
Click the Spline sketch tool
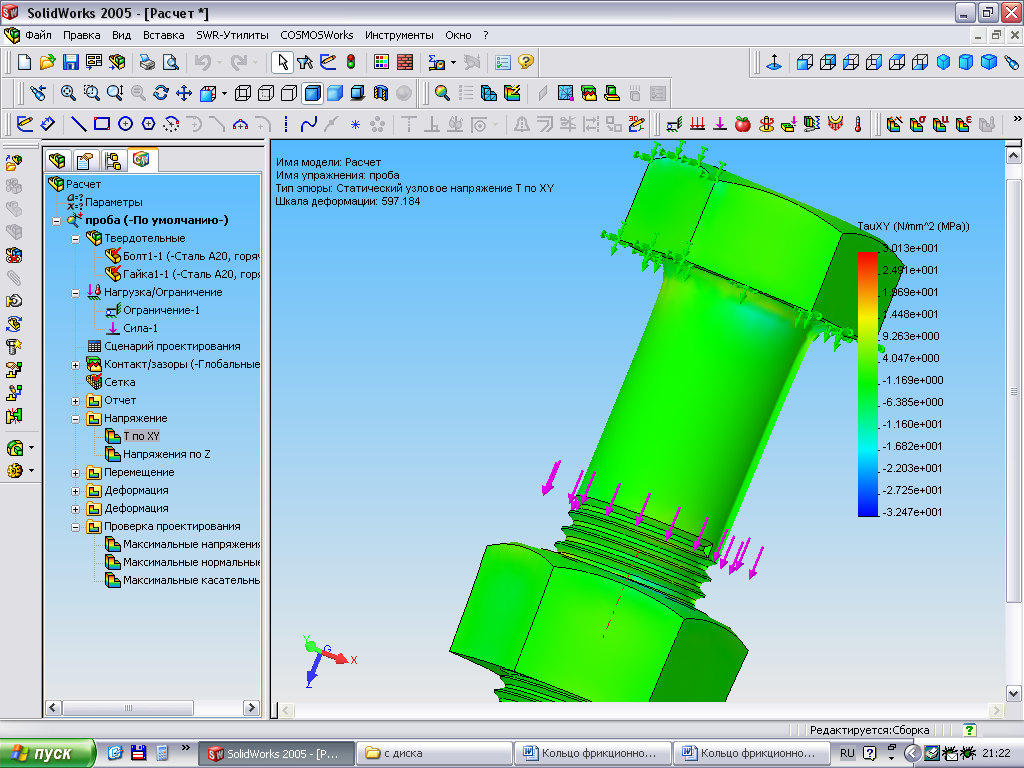click(x=309, y=123)
